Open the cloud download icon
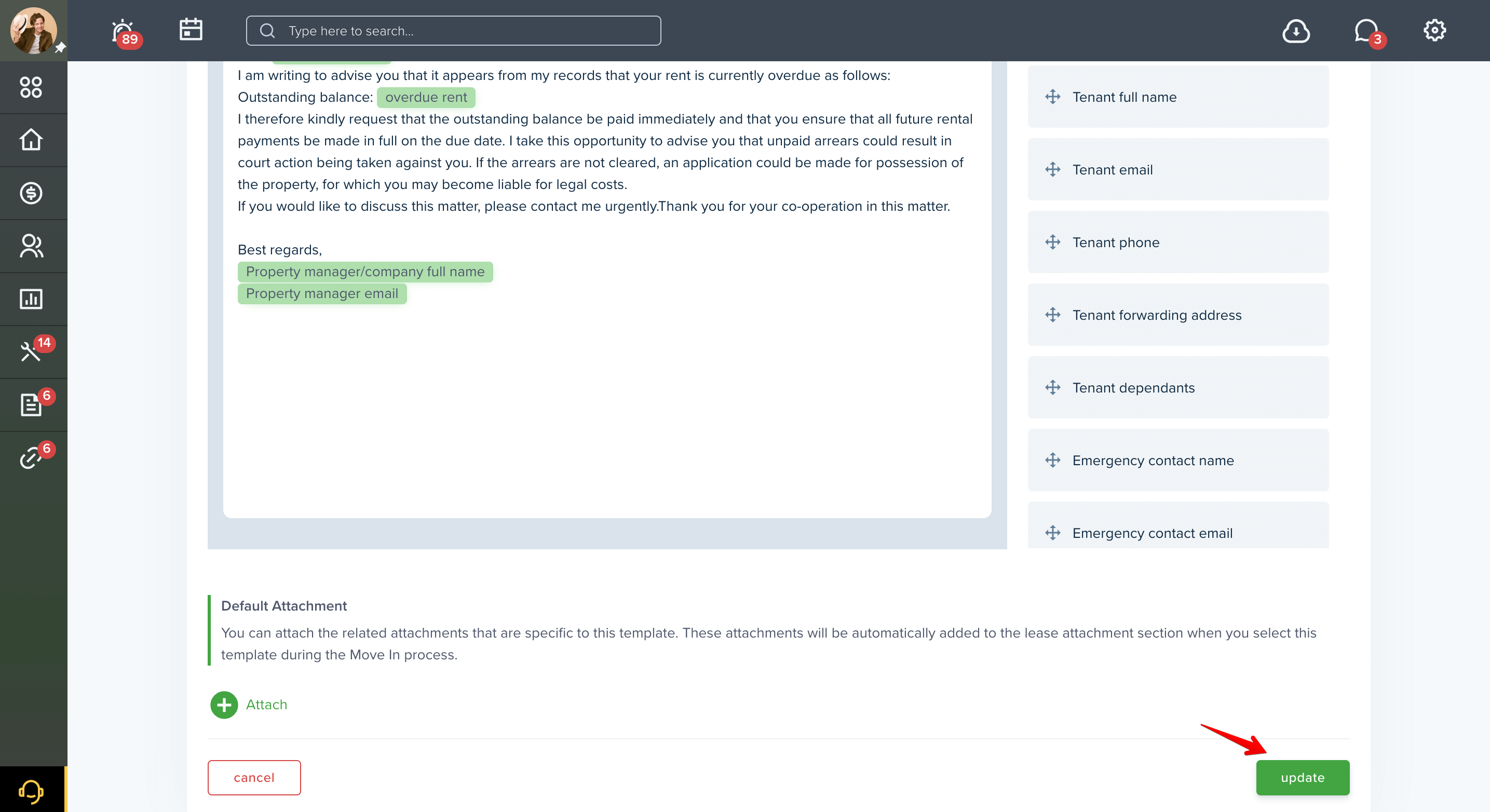Screen dimensions: 1490x812 click(1296, 31)
